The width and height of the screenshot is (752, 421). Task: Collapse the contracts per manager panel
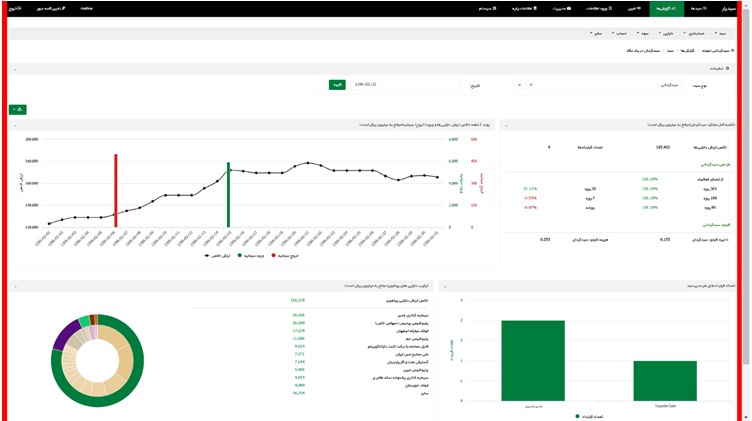coord(445,287)
